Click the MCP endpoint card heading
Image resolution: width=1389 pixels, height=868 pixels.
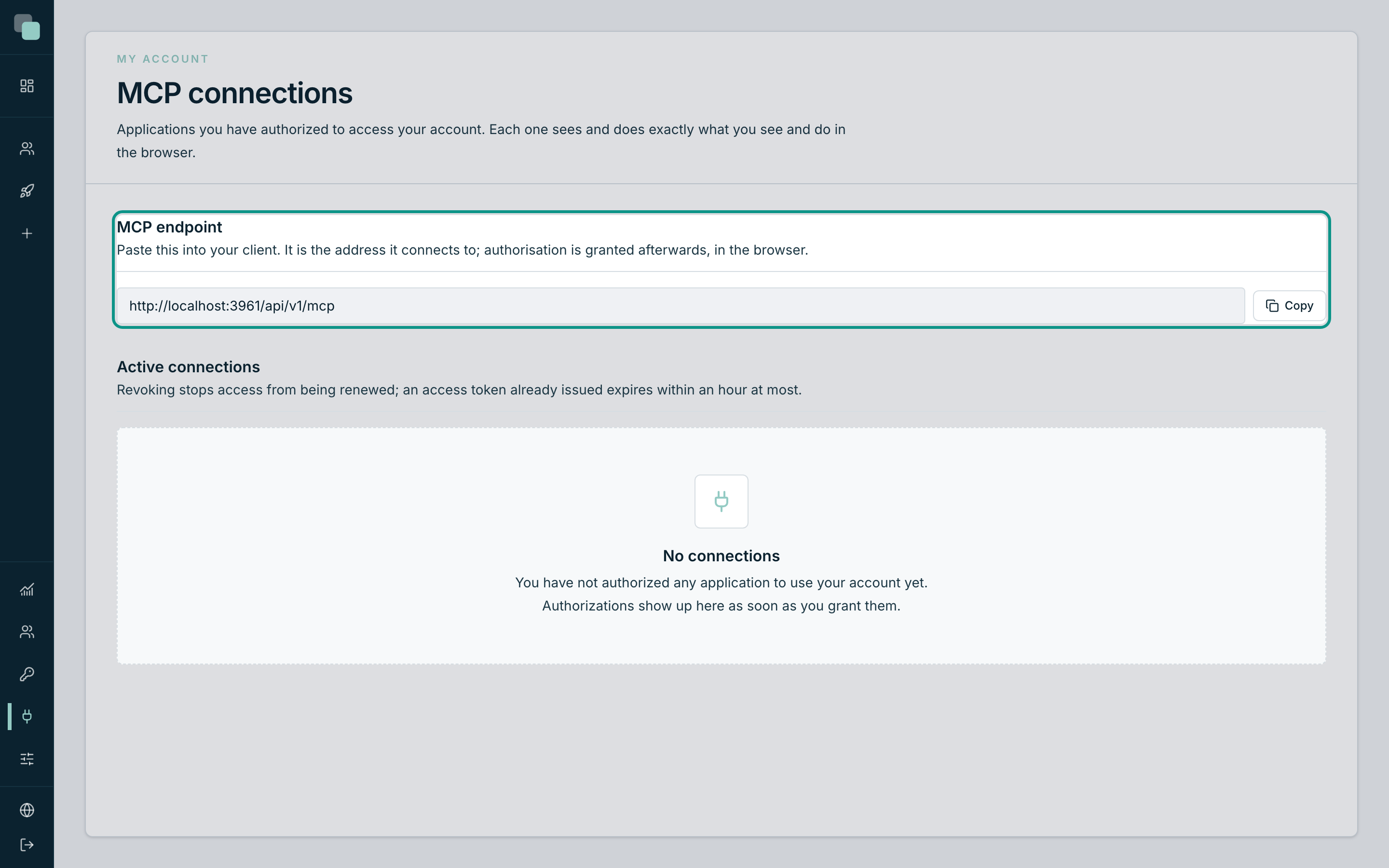click(169, 227)
